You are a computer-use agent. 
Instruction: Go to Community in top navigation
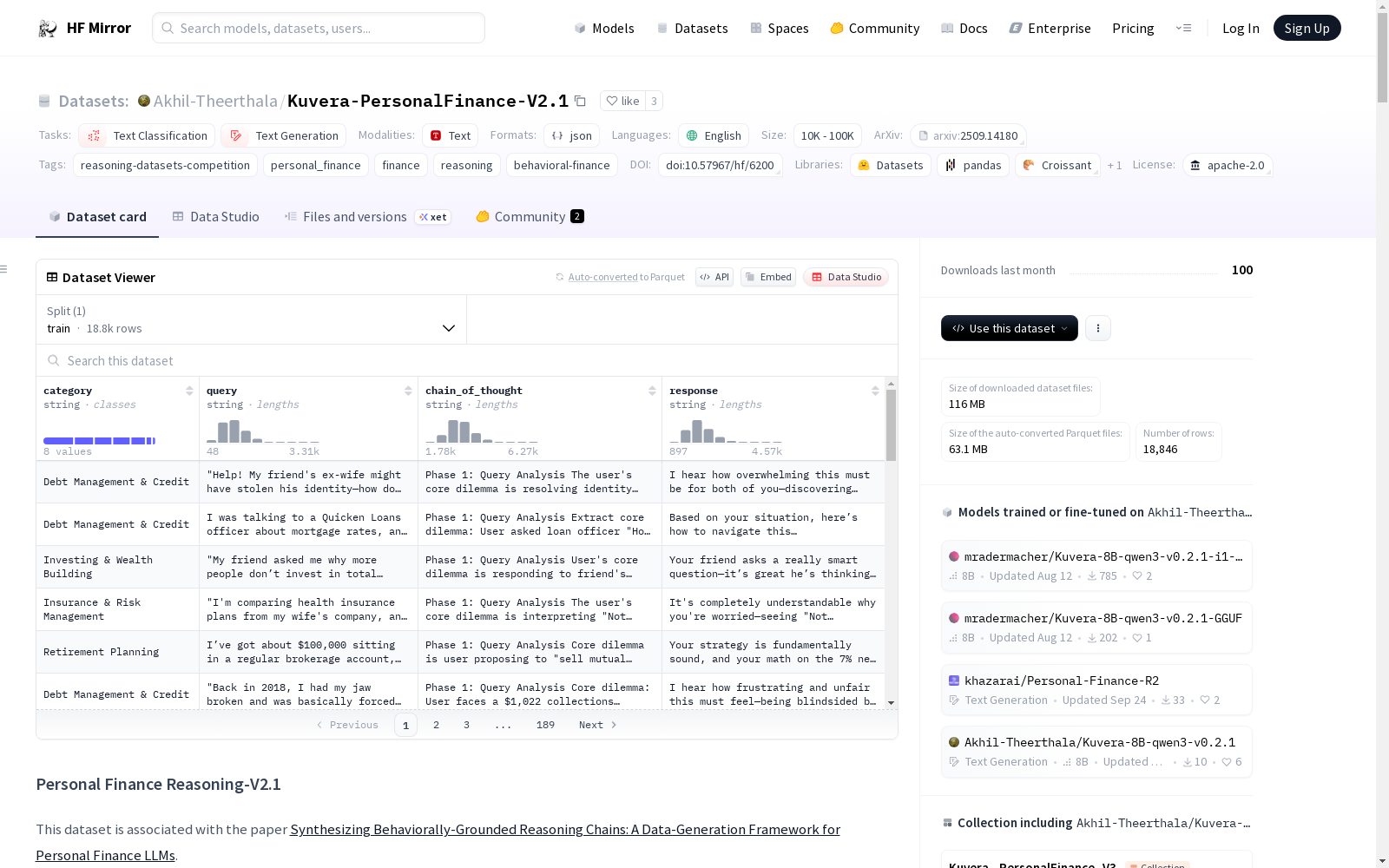click(x=874, y=28)
